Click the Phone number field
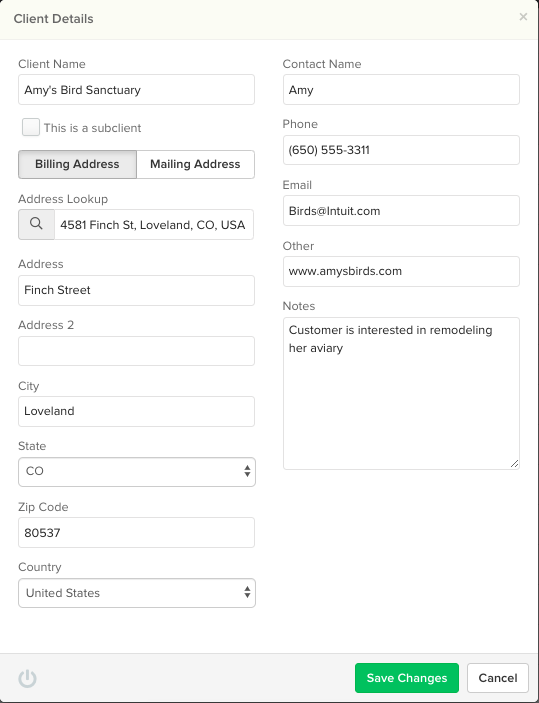 pyautogui.click(x=401, y=150)
